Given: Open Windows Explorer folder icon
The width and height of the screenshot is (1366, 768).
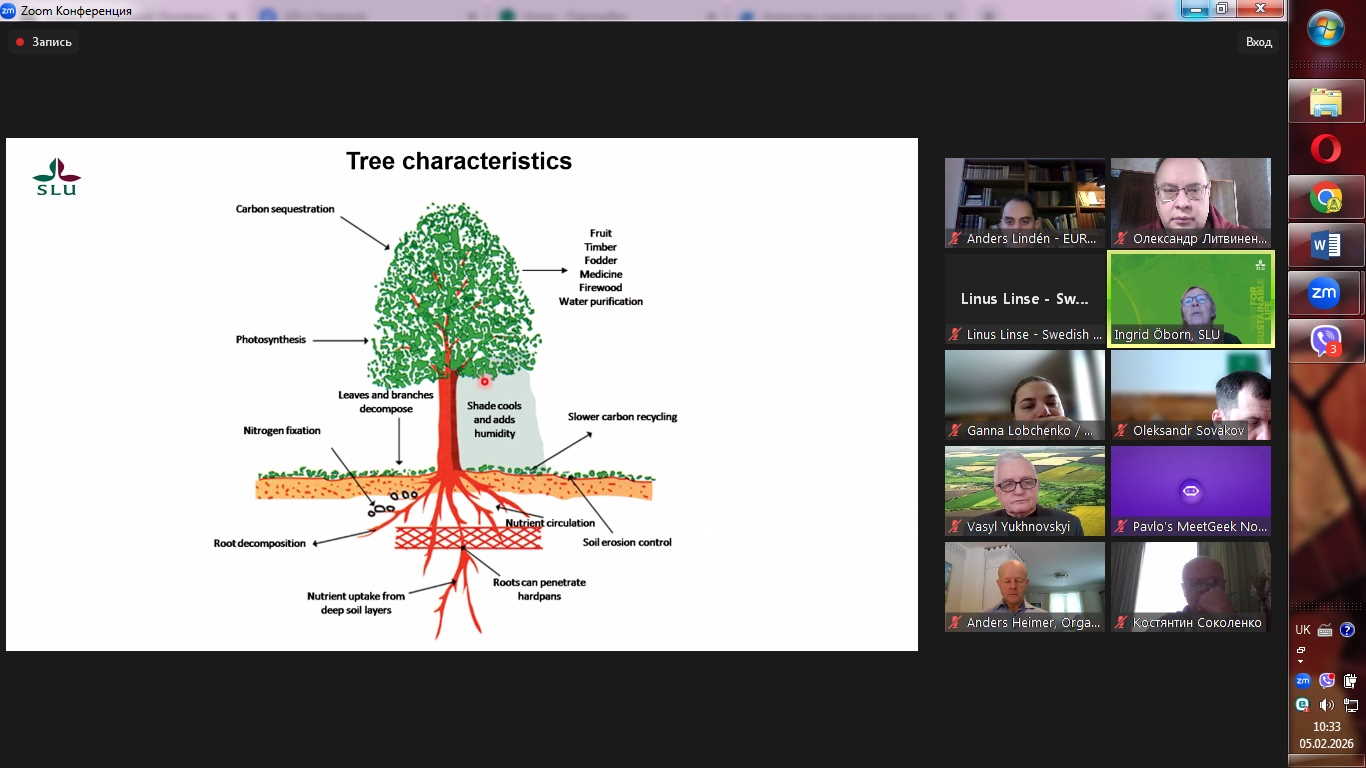Looking at the screenshot, I should click(1325, 102).
